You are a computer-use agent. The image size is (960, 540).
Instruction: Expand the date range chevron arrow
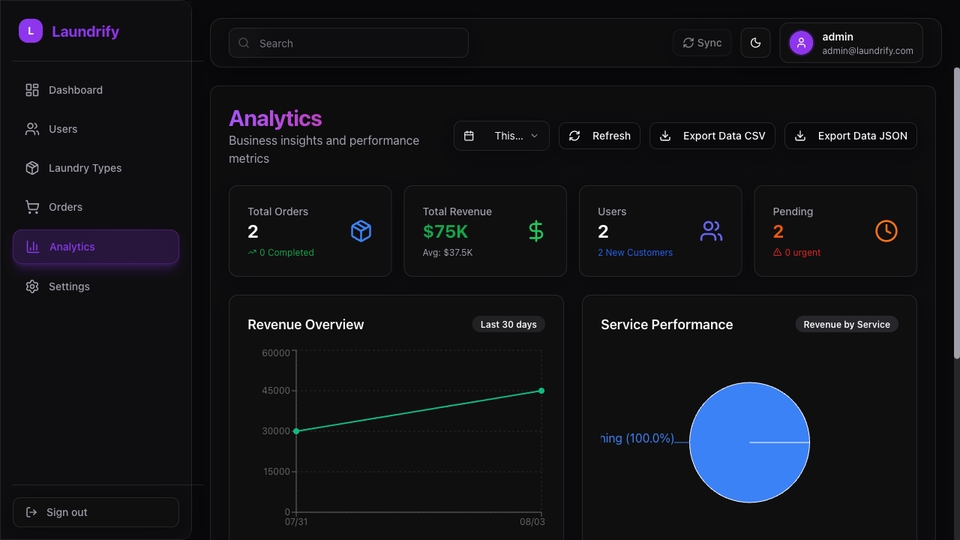[x=534, y=136]
